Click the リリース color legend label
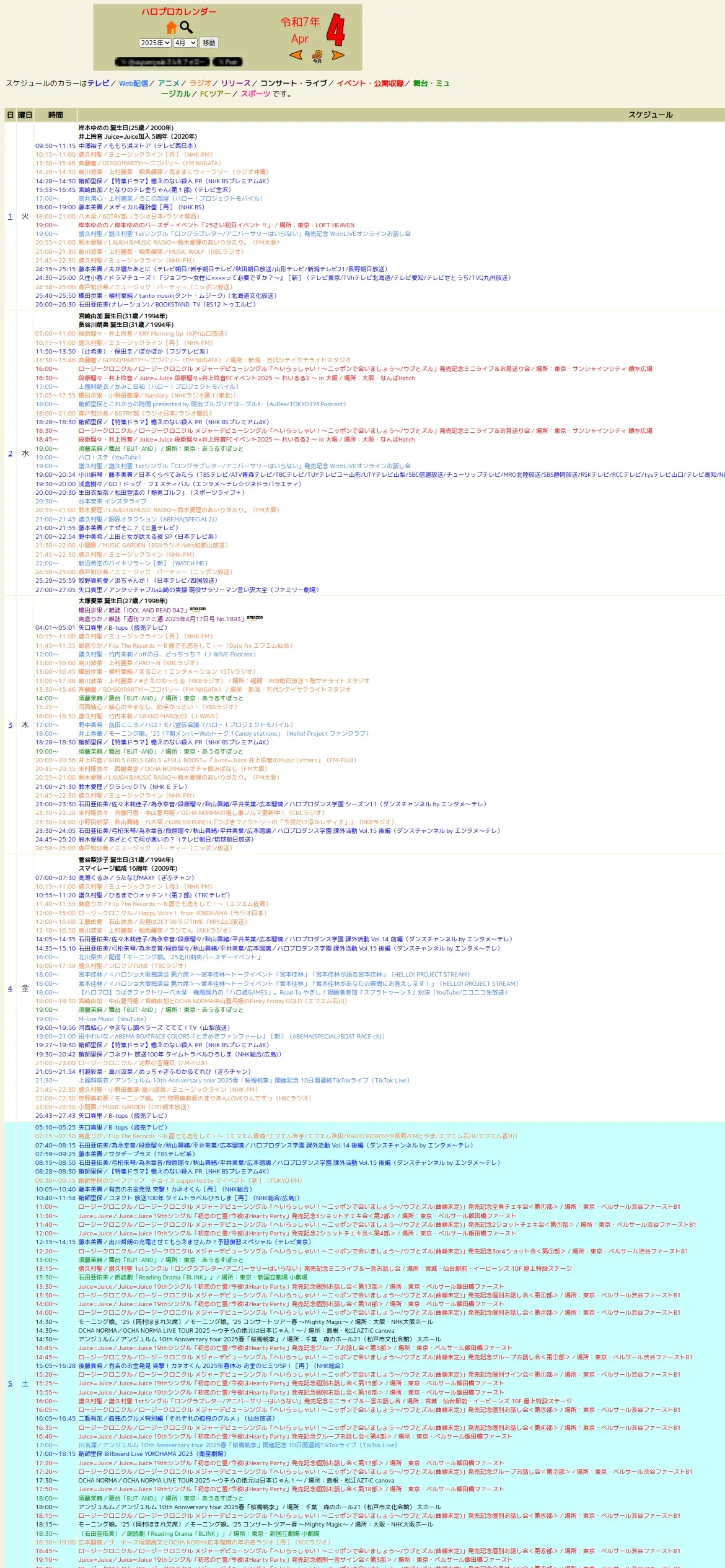Viewport: 725px width, 1568px height. pos(236,83)
